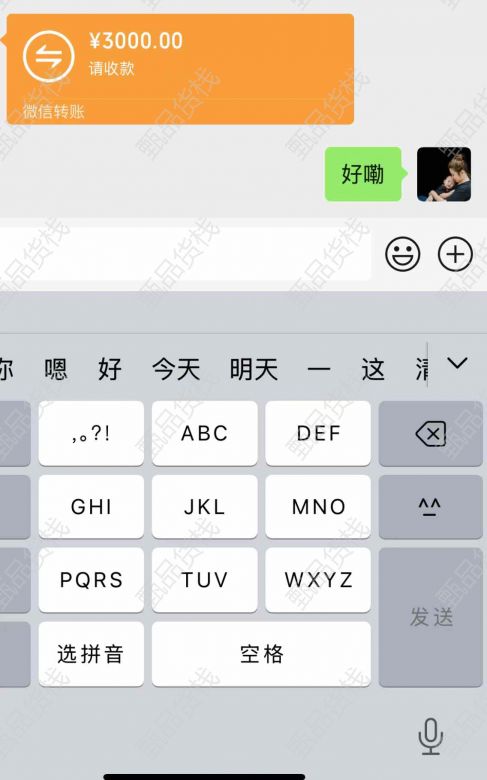This screenshot has height=780, width=487.
Task: Open the ¥3000.00 WeChat transfer message
Action: pyautogui.click(x=180, y=69)
